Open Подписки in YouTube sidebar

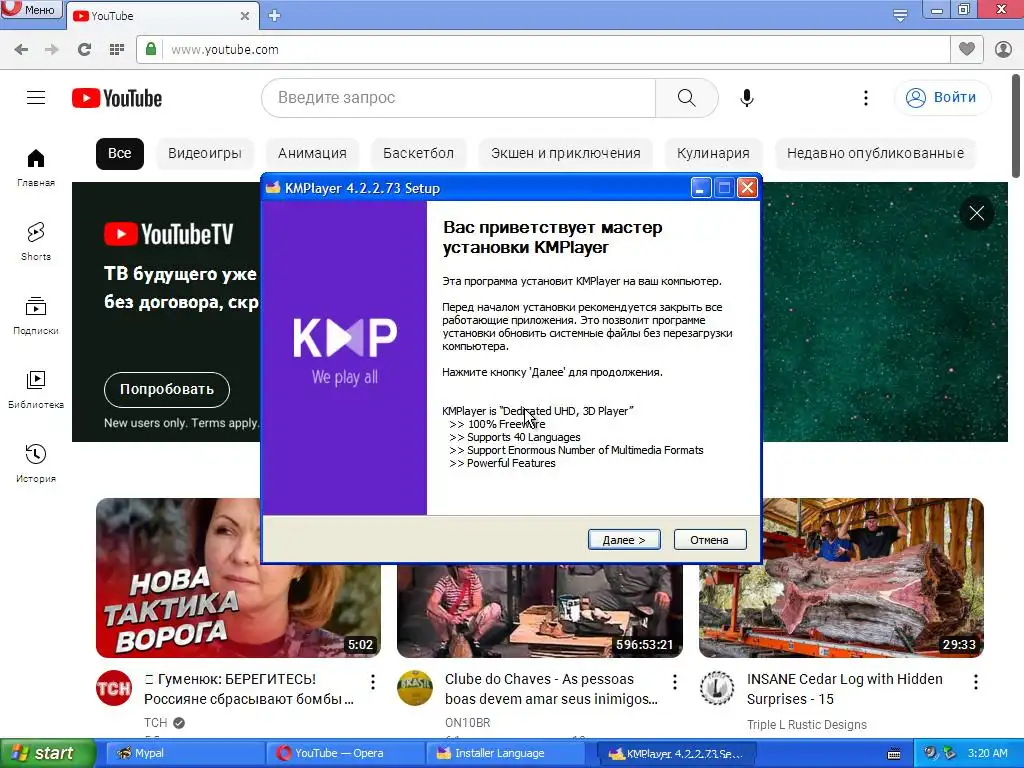[x=36, y=316]
